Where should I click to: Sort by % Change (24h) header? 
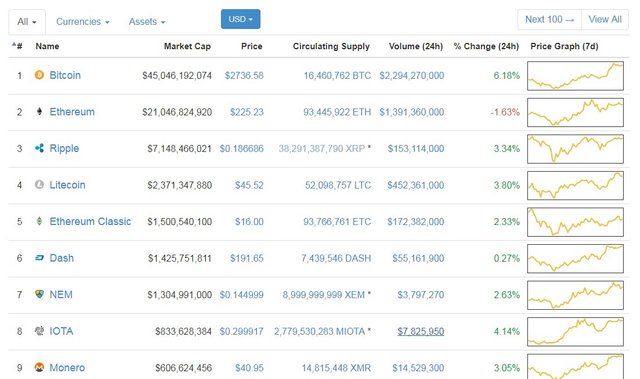coord(486,46)
